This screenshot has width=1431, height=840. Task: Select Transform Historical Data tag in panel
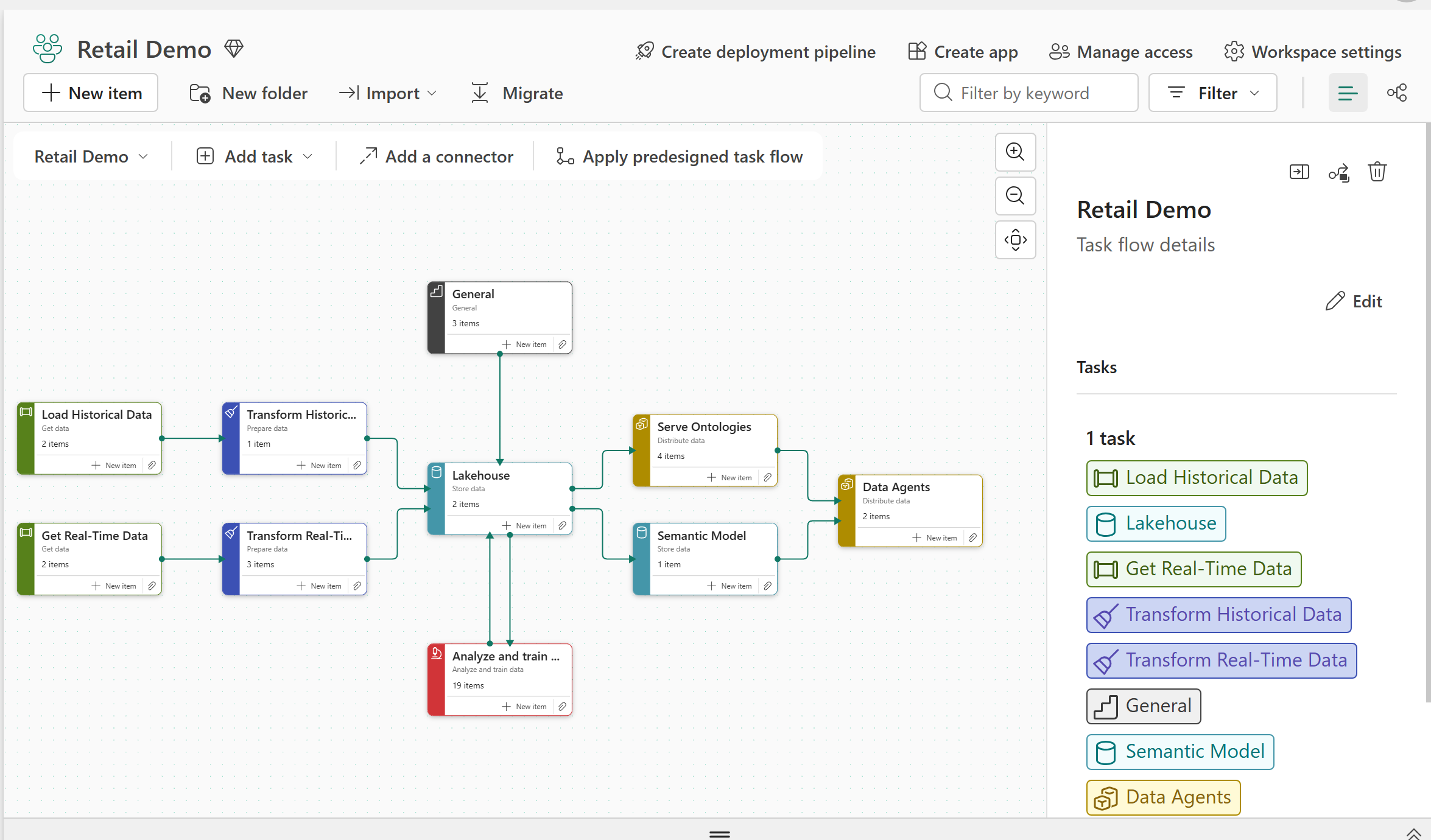pos(1218,615)
